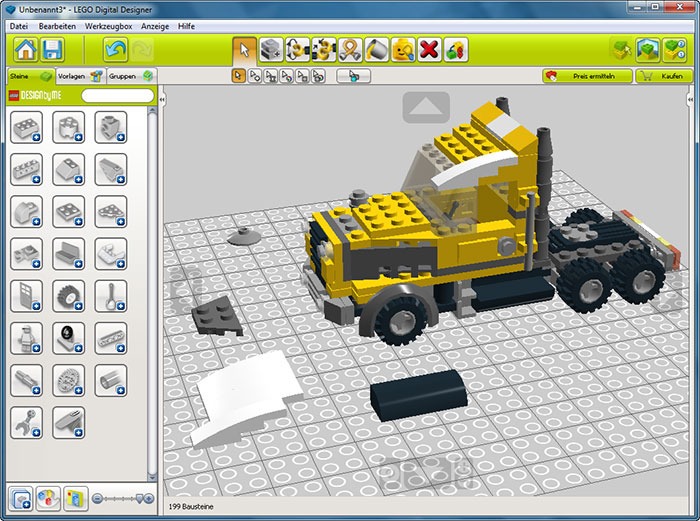
Task: Toggle the first palette view mode button at bottom left
Action: [20, 497]
